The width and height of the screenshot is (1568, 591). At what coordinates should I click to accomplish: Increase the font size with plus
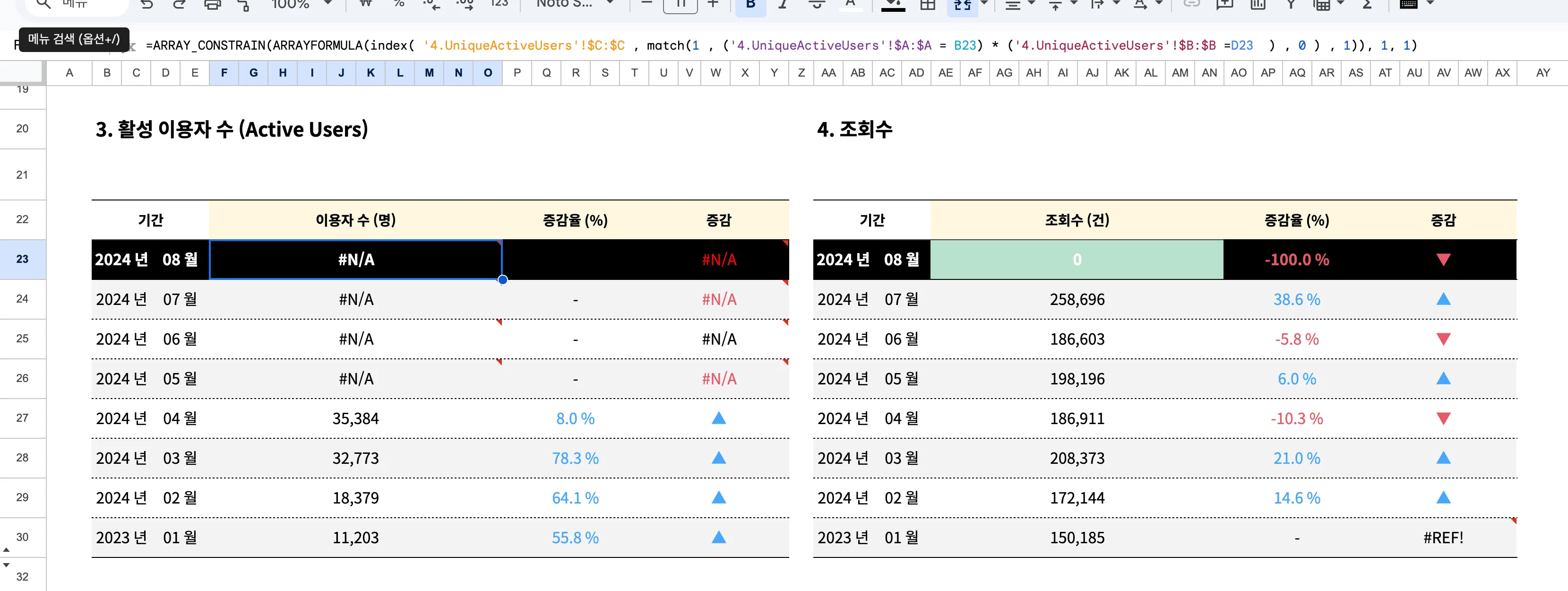click(713, 4)
